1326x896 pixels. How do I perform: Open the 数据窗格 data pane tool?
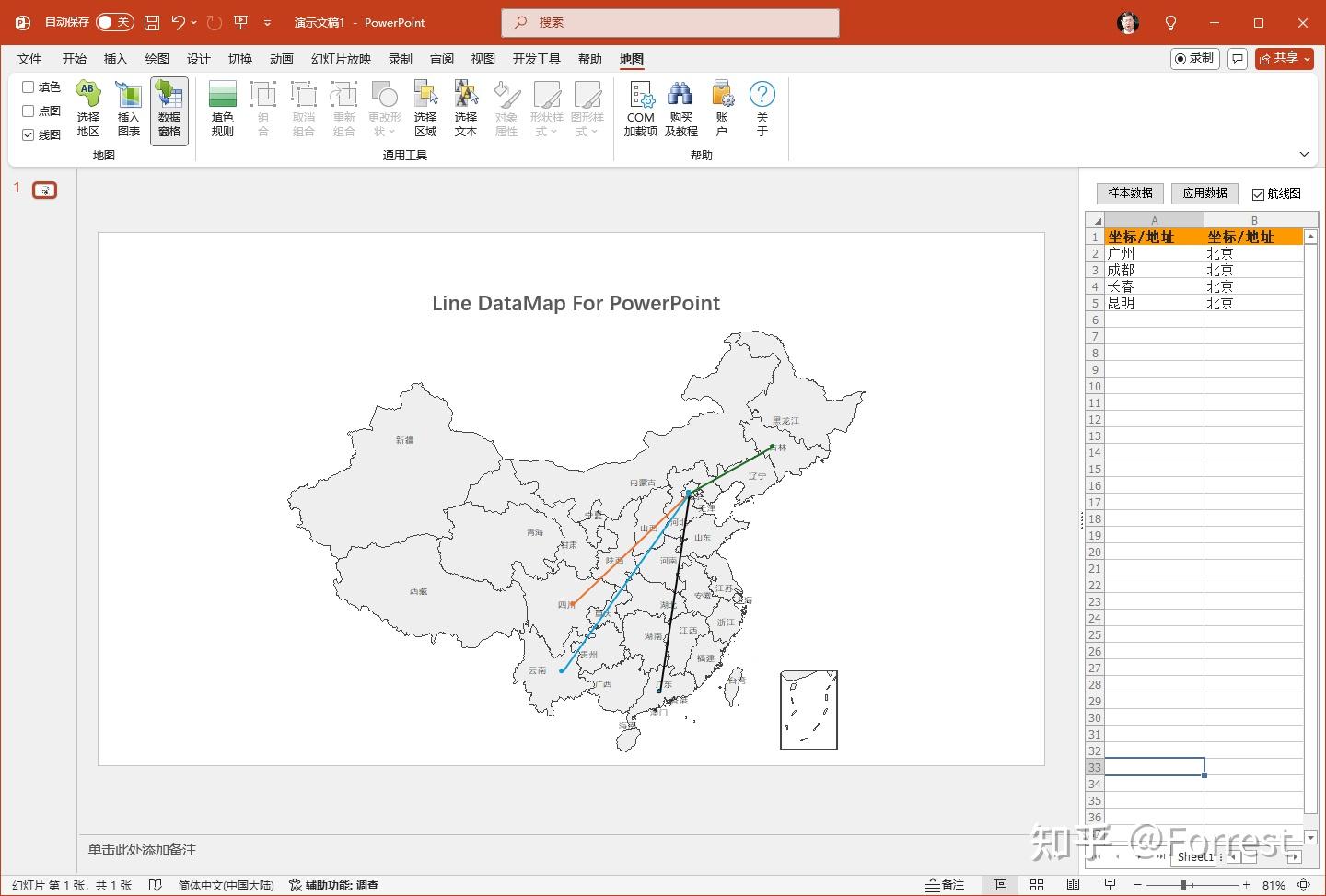point(169,108)
